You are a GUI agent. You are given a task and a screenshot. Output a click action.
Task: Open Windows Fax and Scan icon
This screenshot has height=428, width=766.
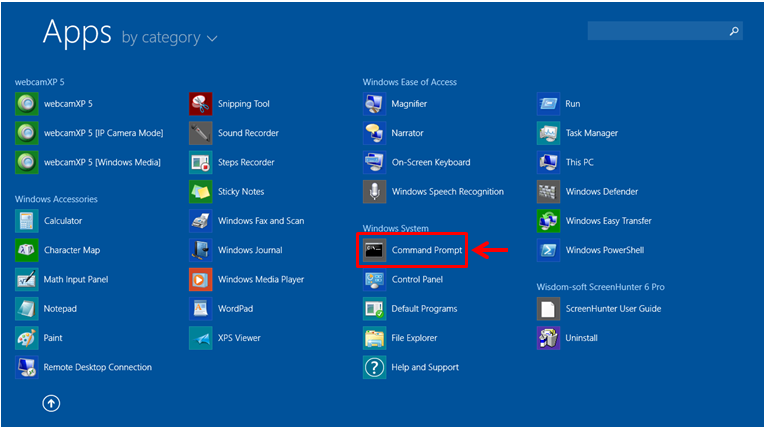201,221
